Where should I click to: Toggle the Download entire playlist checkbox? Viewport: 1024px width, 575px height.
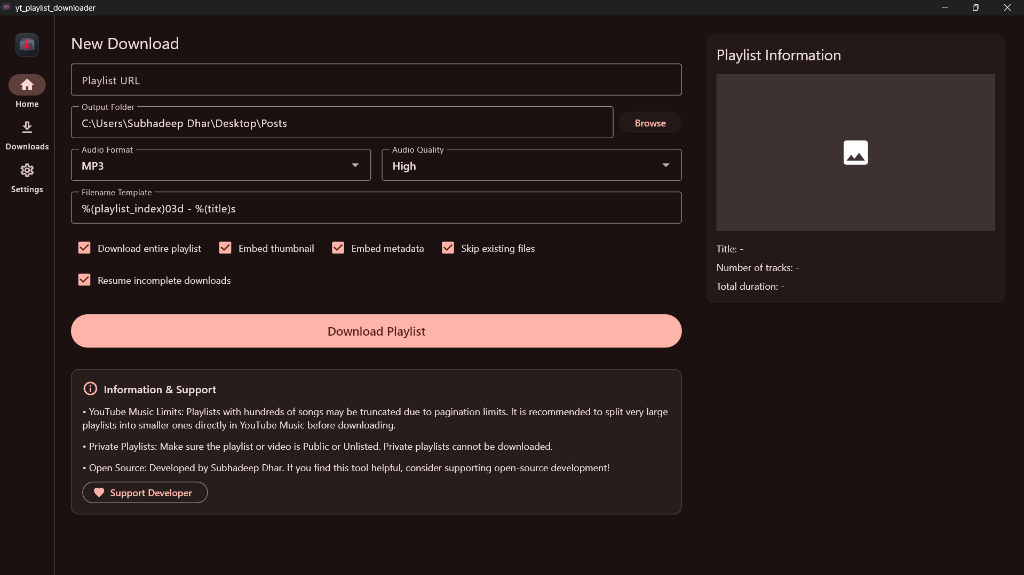[x=84, y=248]
